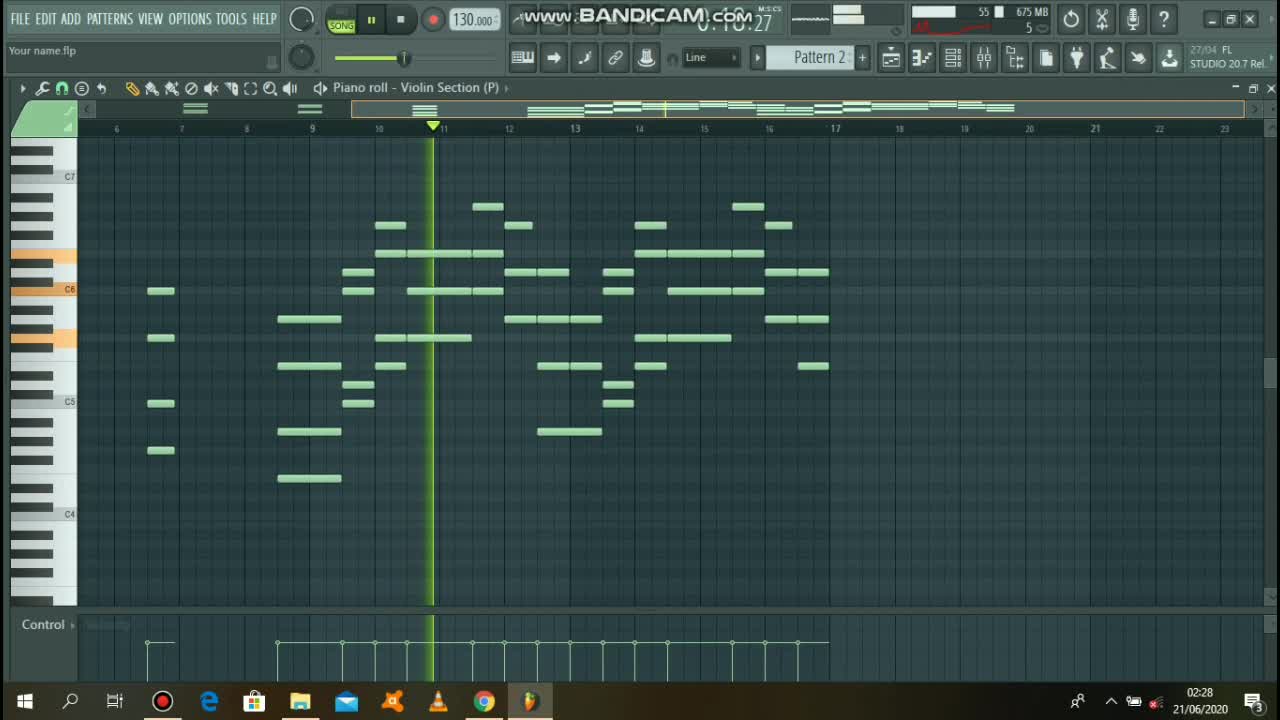The image size is (1280, 720).
Task: Open piano roll options menu arrow
Action: 23,88
